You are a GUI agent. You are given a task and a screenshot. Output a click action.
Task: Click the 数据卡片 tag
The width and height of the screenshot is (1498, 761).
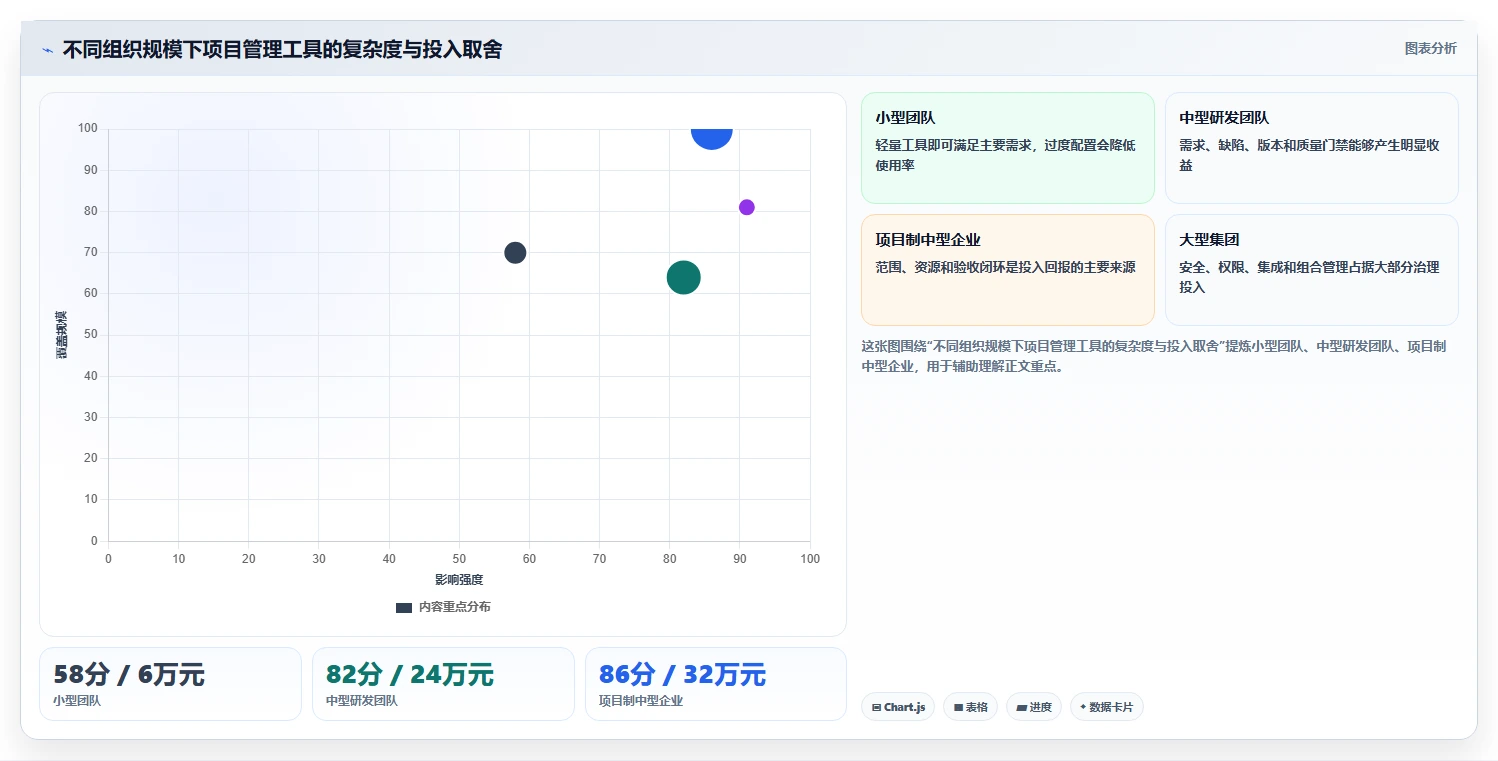click(1106, 707)
